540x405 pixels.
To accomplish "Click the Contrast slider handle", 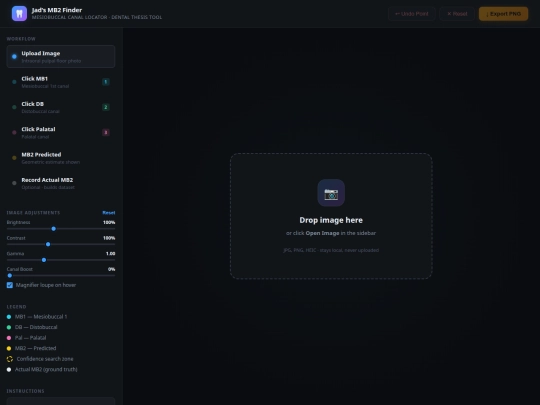I will coord(48,244).
